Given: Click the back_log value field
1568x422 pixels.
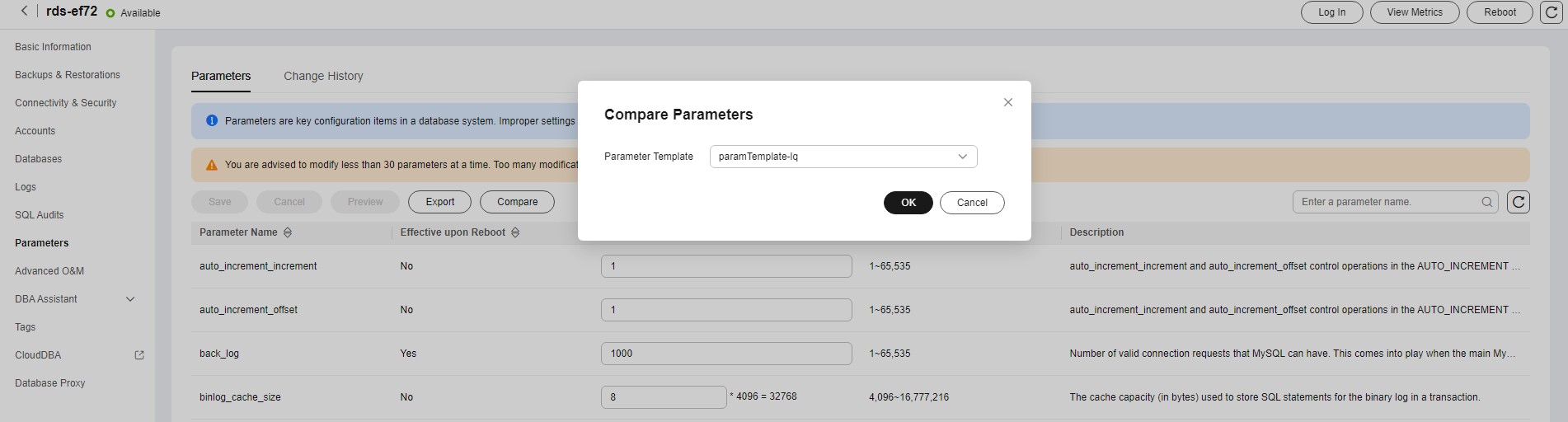Looking at the screenshot, I should point(726,354).
